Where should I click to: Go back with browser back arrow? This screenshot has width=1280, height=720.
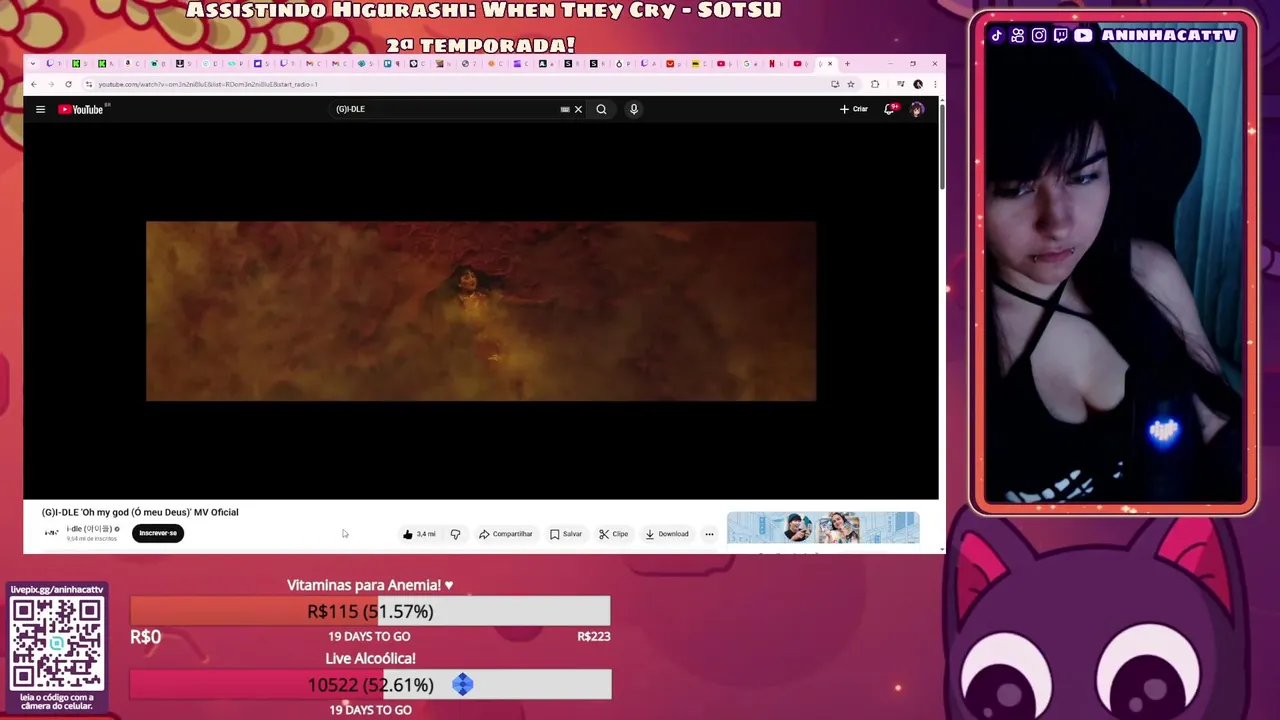pos(34,84)
